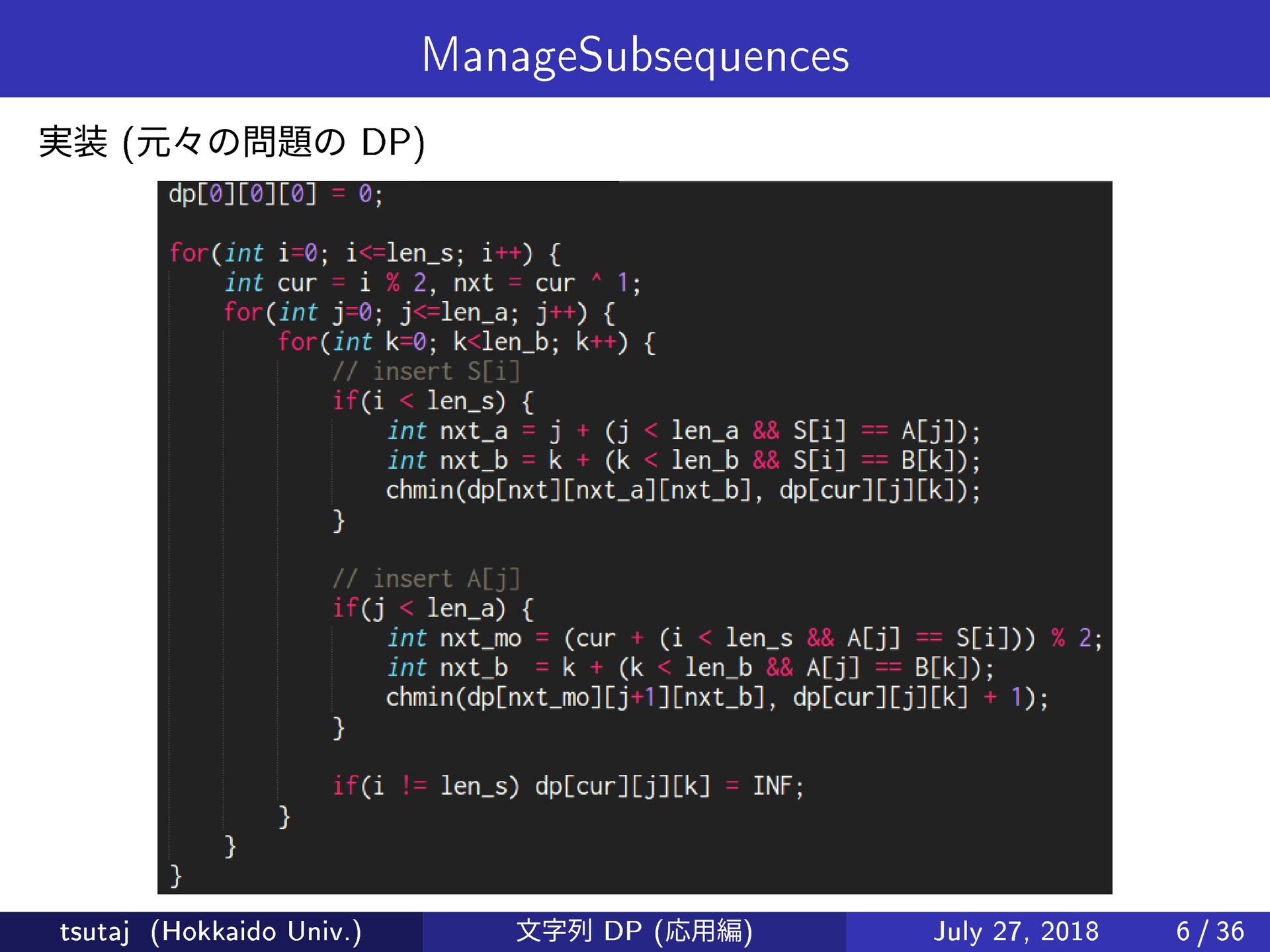The height and width of the screenshot is (952, 1270).
Task: Click the // insert A[j] comment
Action: (426, 579)
